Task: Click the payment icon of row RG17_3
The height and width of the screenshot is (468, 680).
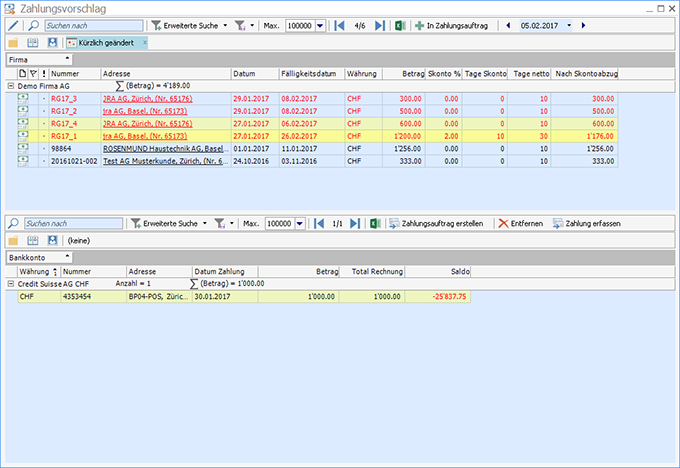Action: click(23, 98)
